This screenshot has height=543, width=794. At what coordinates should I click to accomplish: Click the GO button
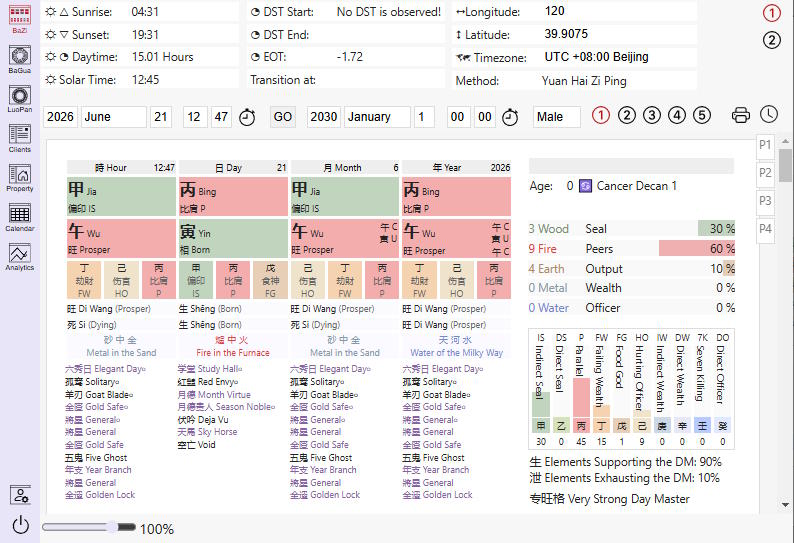pos(283,117)
